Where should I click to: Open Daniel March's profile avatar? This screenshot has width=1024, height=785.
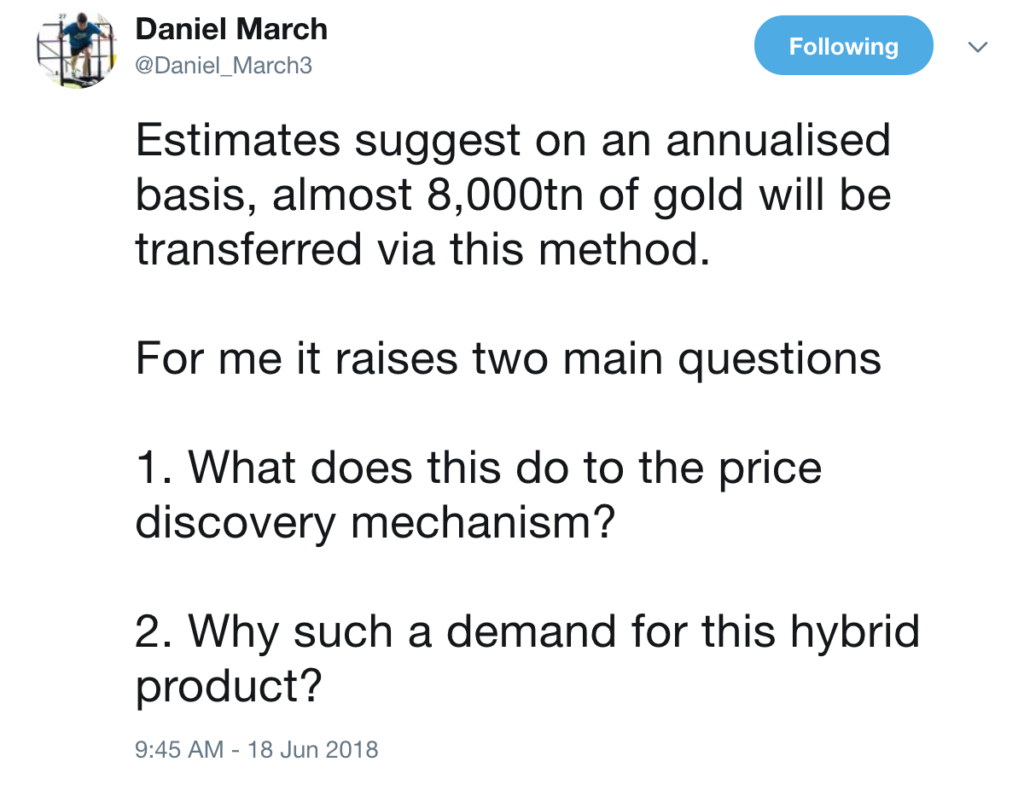pyautogui.click(x=76, y=51)
